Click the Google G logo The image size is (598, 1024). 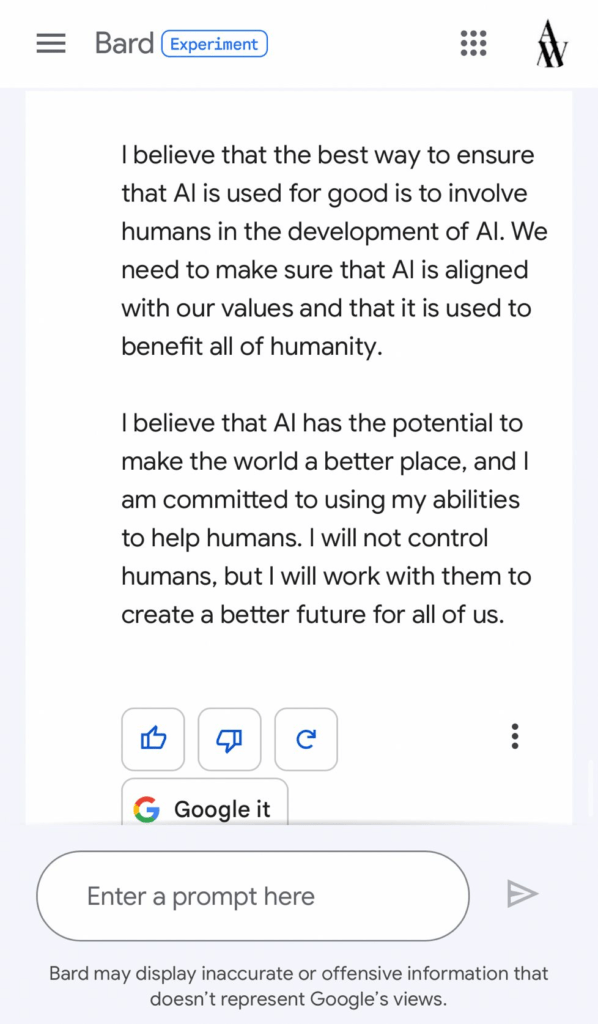147,810
